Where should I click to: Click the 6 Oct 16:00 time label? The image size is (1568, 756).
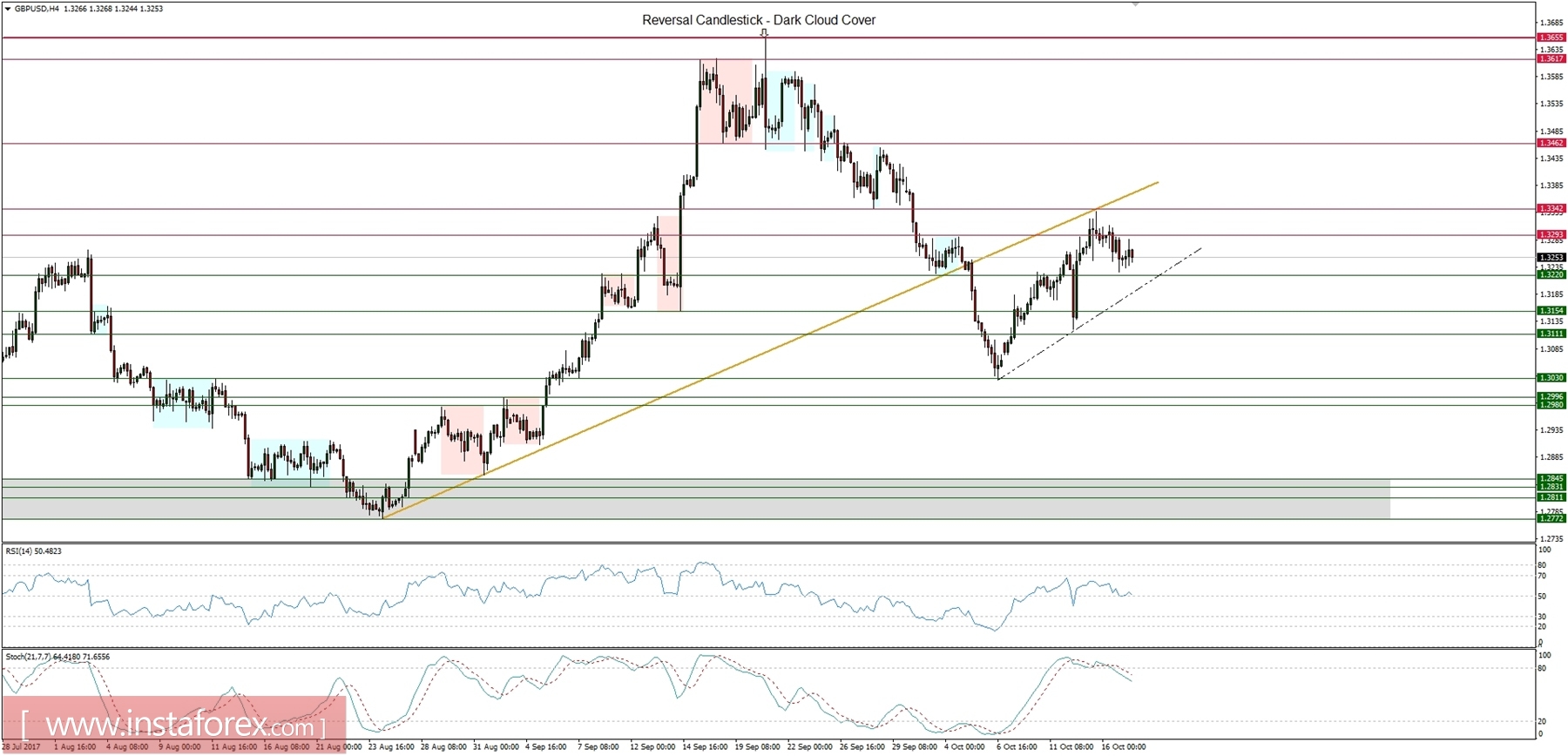coord(1017,746)
